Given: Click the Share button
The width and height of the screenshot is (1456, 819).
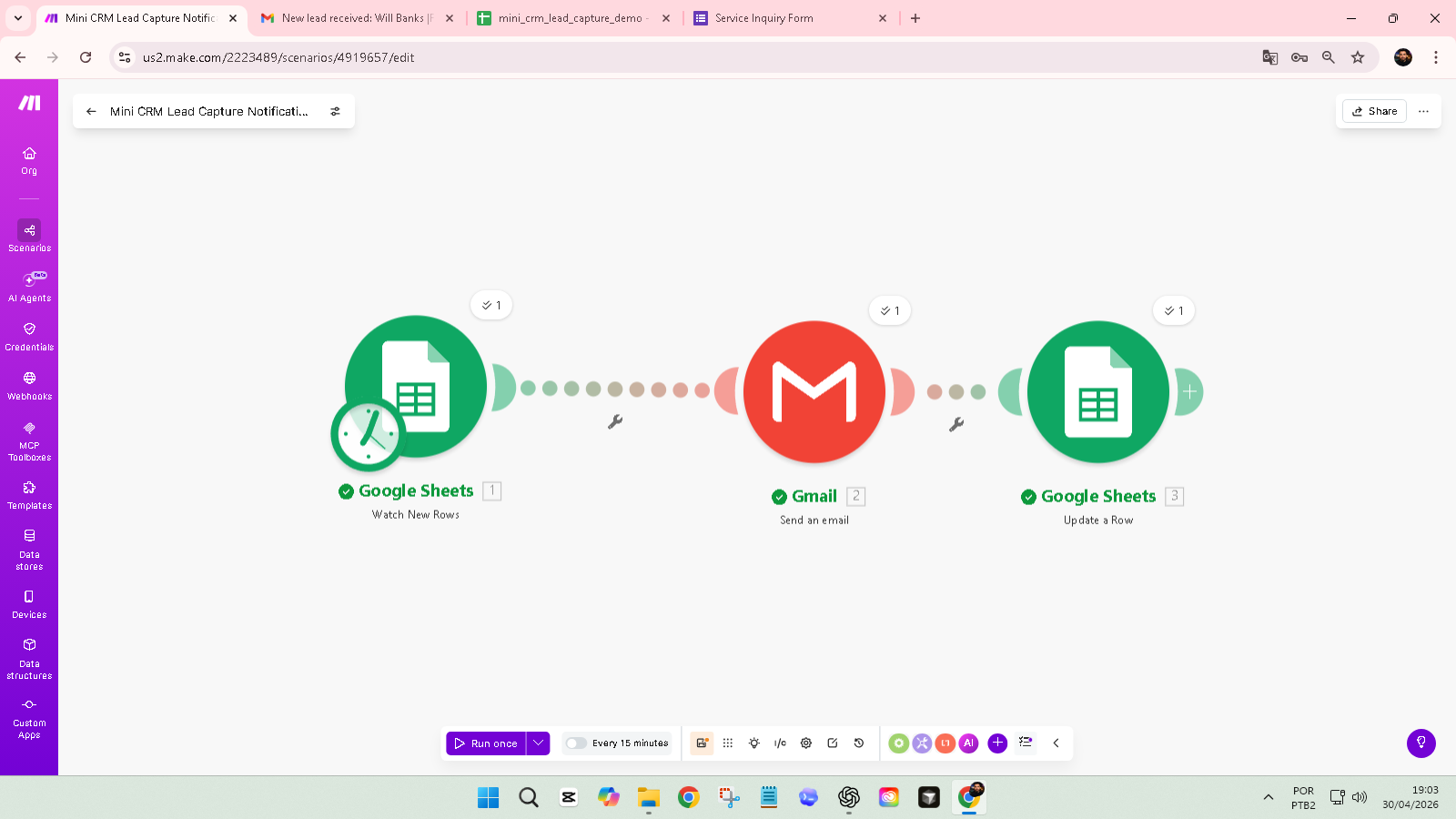Looking at the screenshot, I should (x=1375, y=111).
